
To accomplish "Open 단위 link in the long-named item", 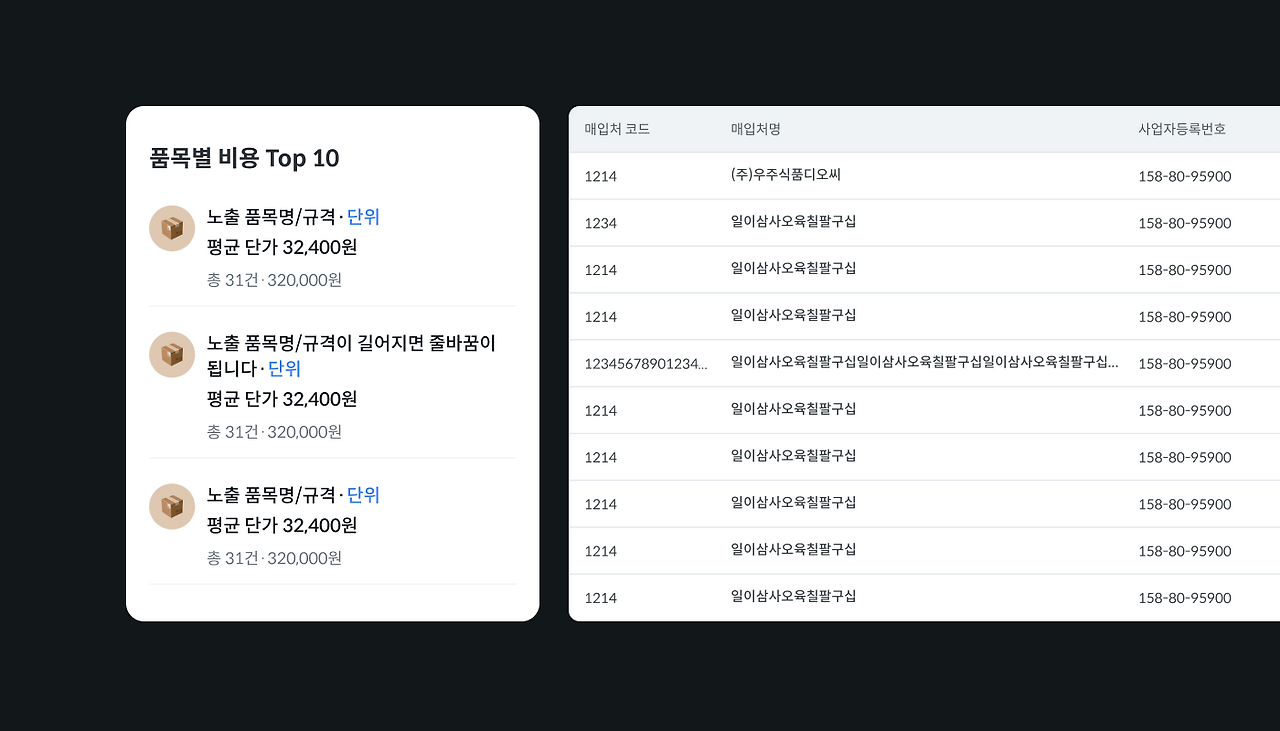I will point(284,369).
